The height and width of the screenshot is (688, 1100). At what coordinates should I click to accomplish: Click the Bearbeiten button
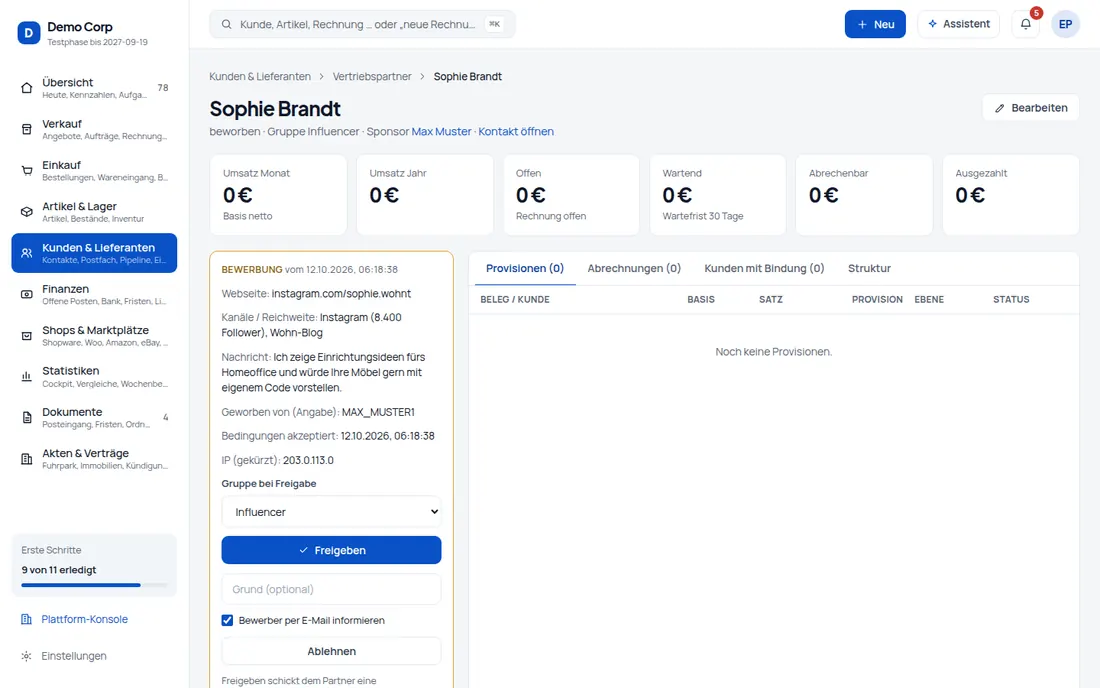pyautogui.click(x=1031, y=108)
